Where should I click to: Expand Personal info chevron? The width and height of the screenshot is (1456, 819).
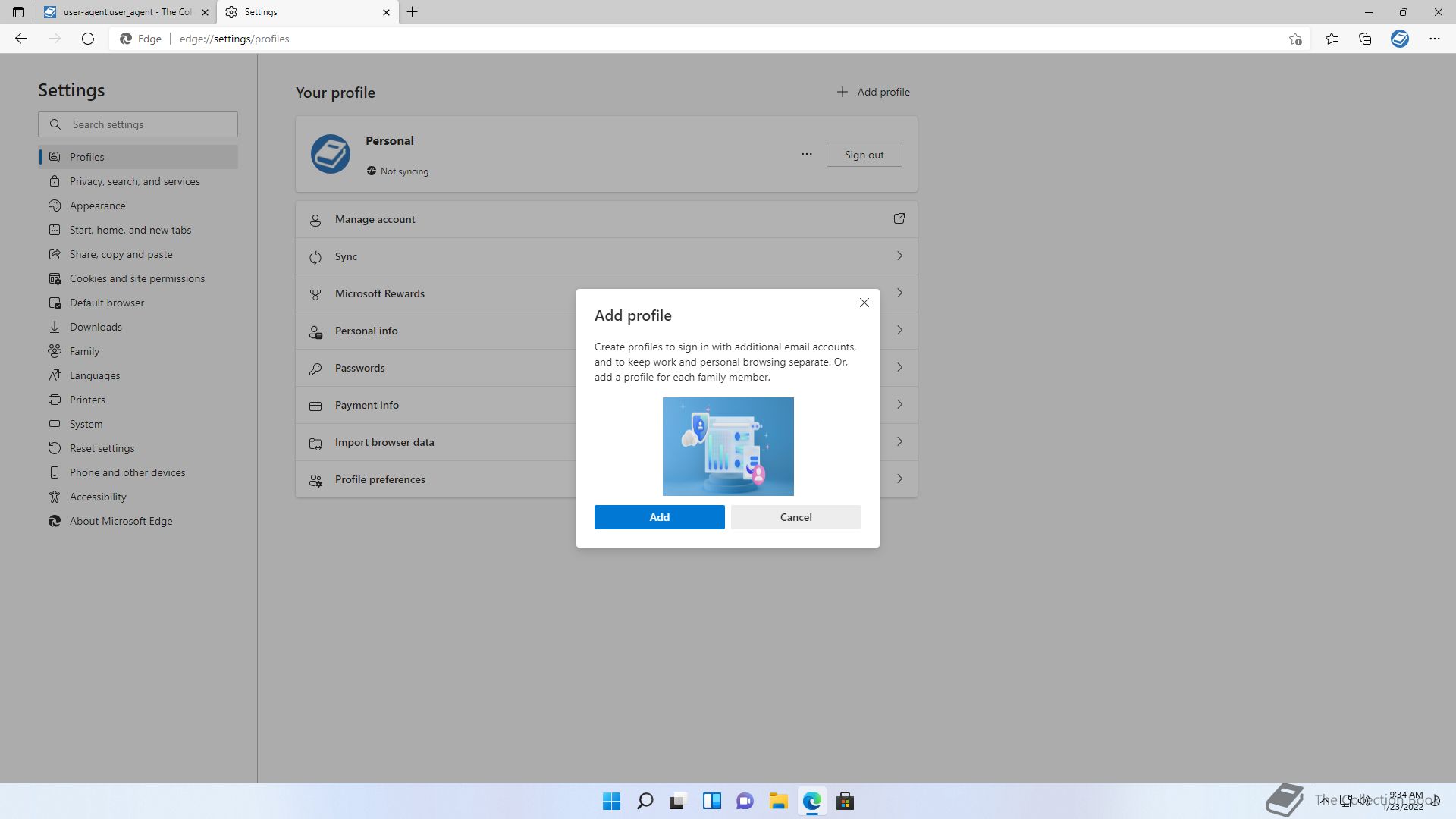pos(899,330)
